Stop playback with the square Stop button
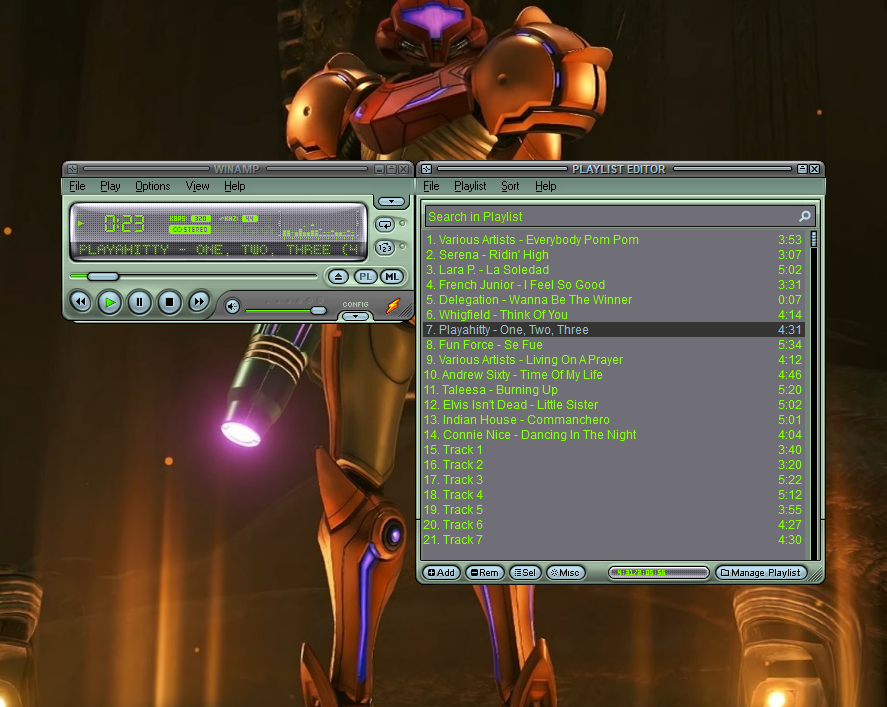Screen dimensions: 887x707 click(x=169, y=302)
